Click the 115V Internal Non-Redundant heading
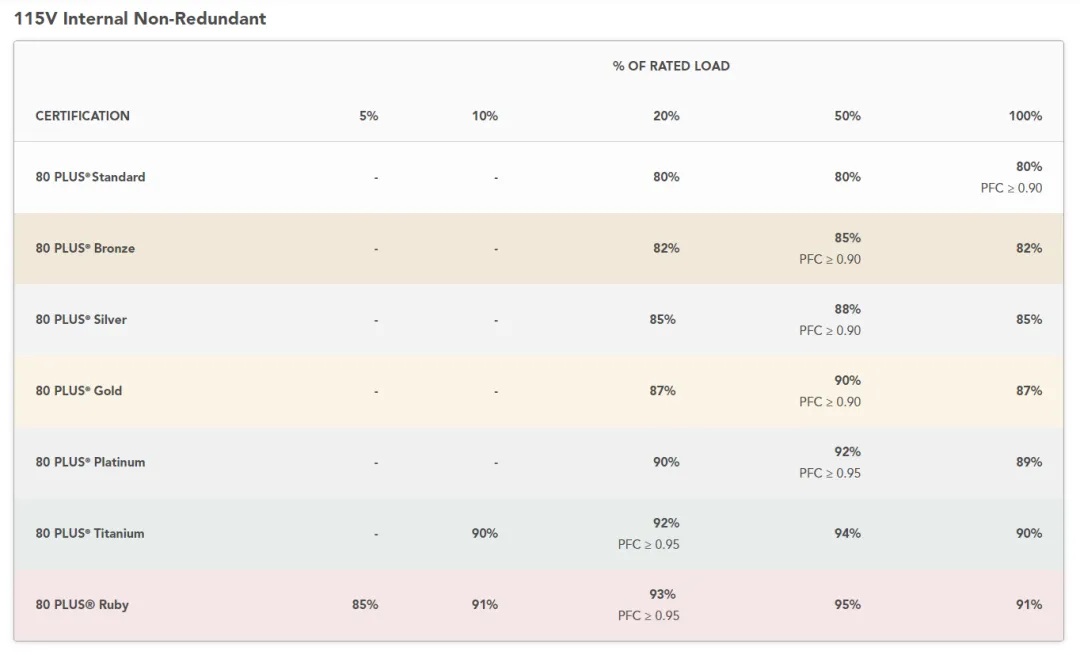Image resolution: width=1080 pixels, height=655 pixels. (140, 19)
